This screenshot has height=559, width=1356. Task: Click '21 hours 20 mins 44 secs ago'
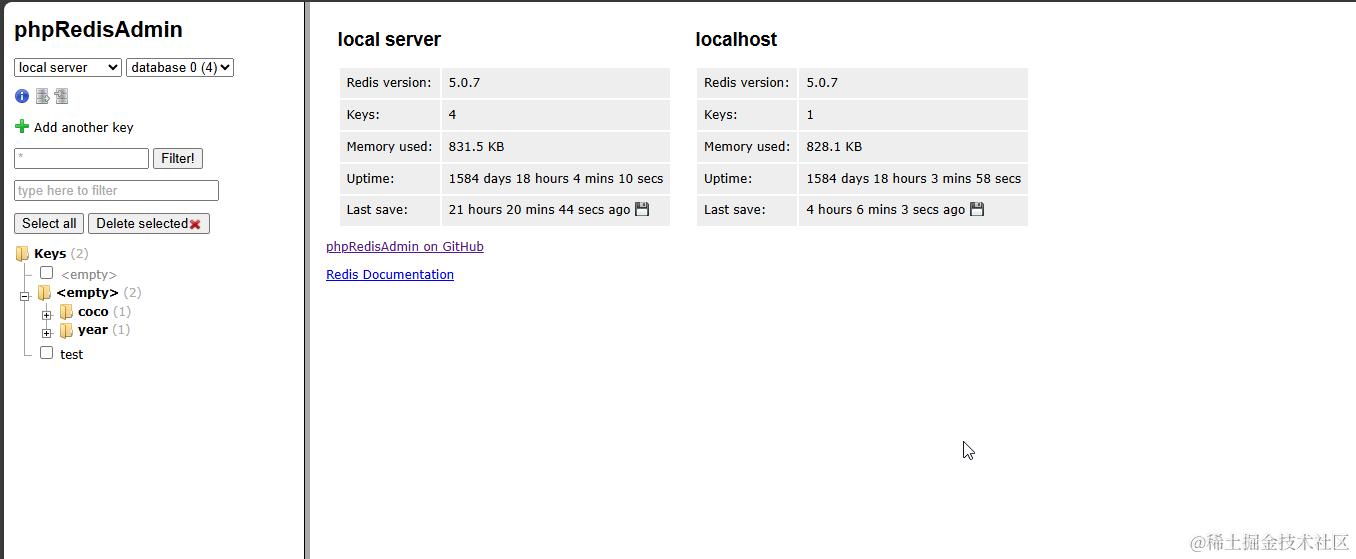(540, 209)
